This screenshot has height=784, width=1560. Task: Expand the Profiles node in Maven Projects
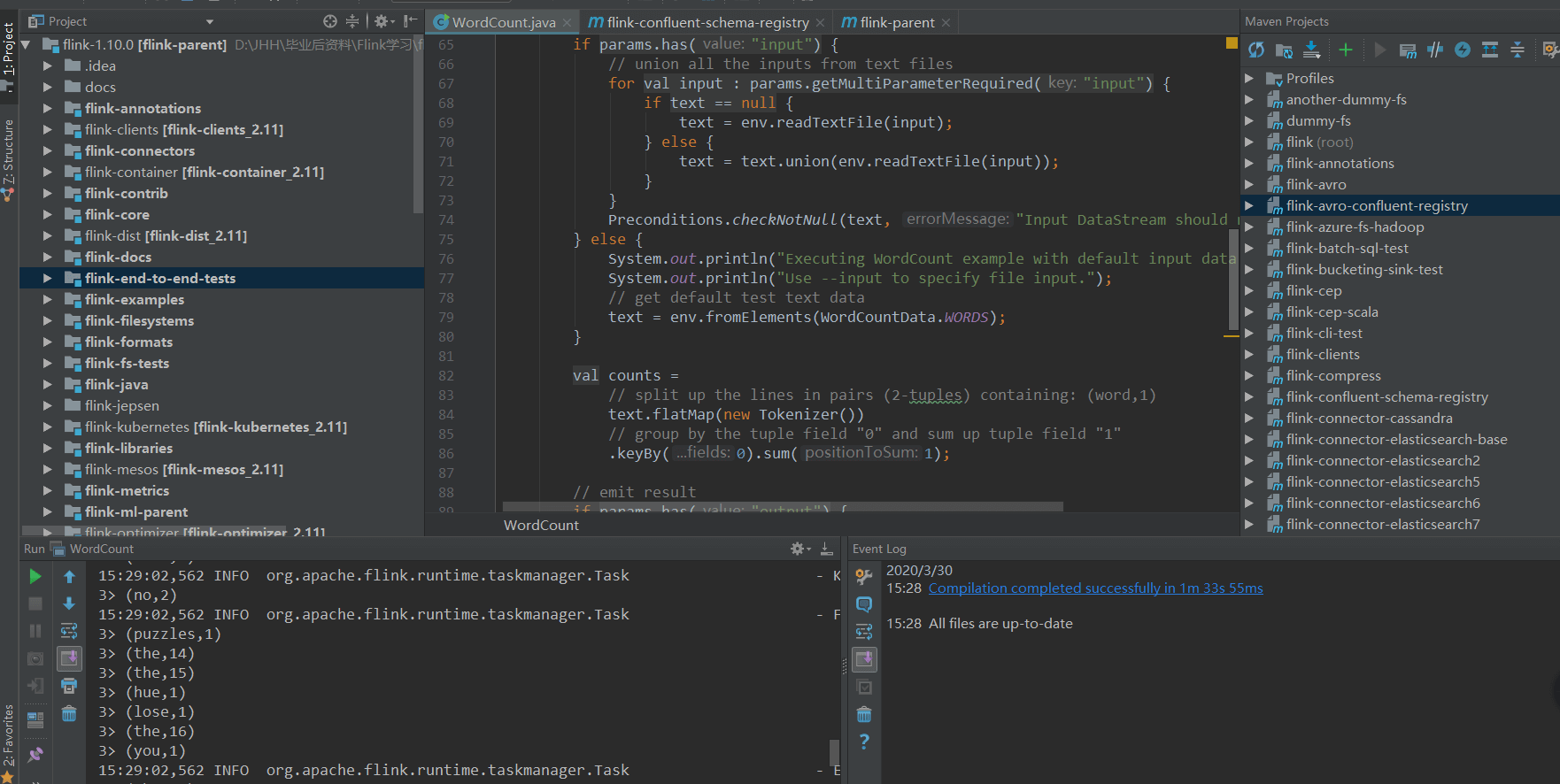(x=1249, y=79)
